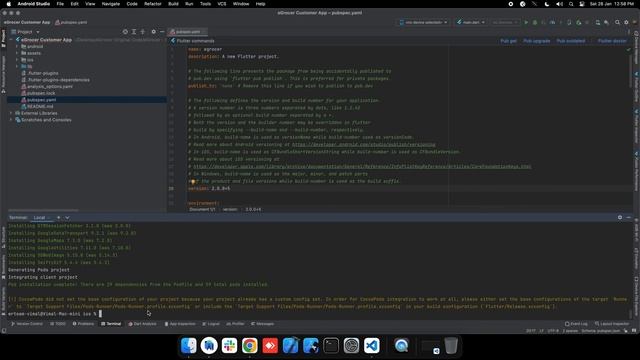Image resolution: width=640 pixels, height=360 pixels.
Task: Select .flutter-plugins-dependencies file
Action: coord(58,80)
